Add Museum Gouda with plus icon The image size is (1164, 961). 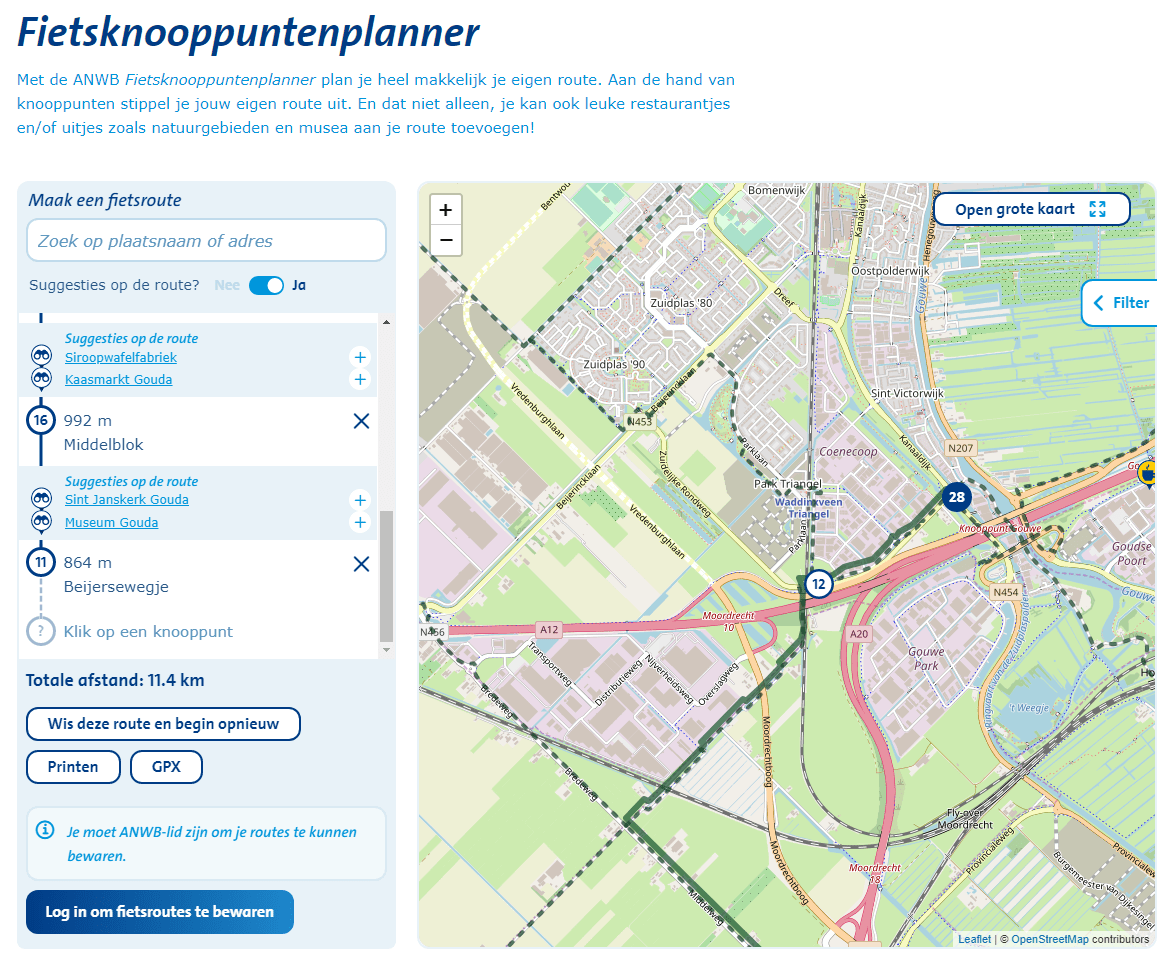coord(360,522)
